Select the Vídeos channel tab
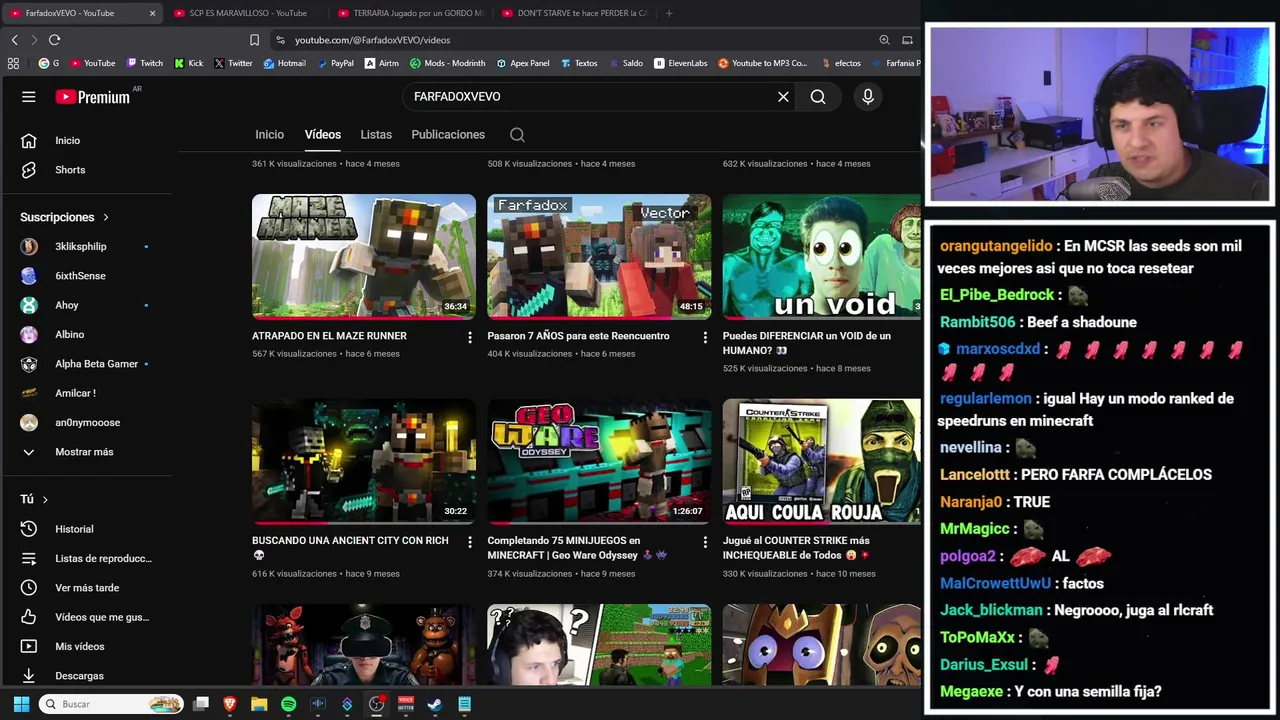Viewport: 1280px width, 720px height. (323, 135)
